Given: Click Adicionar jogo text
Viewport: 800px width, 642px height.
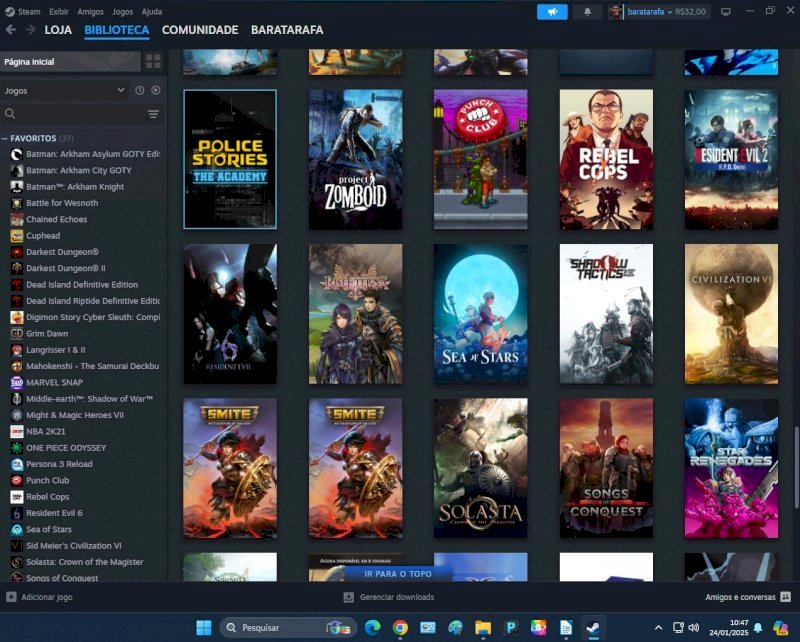Looking at the screenshot, I should tap(47, 597).
